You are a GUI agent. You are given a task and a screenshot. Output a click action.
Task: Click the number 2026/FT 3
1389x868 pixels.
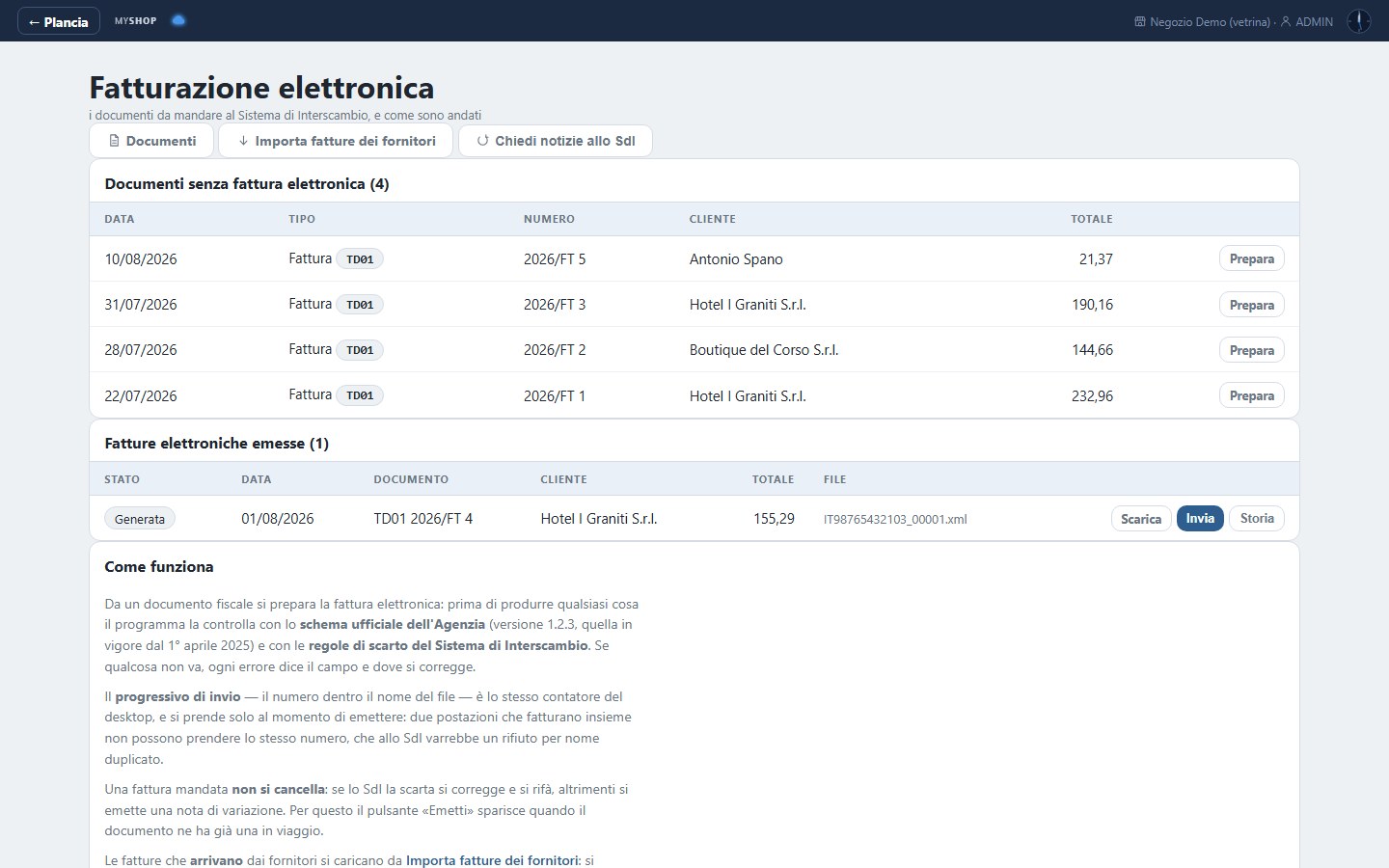(x=555, y=305)
